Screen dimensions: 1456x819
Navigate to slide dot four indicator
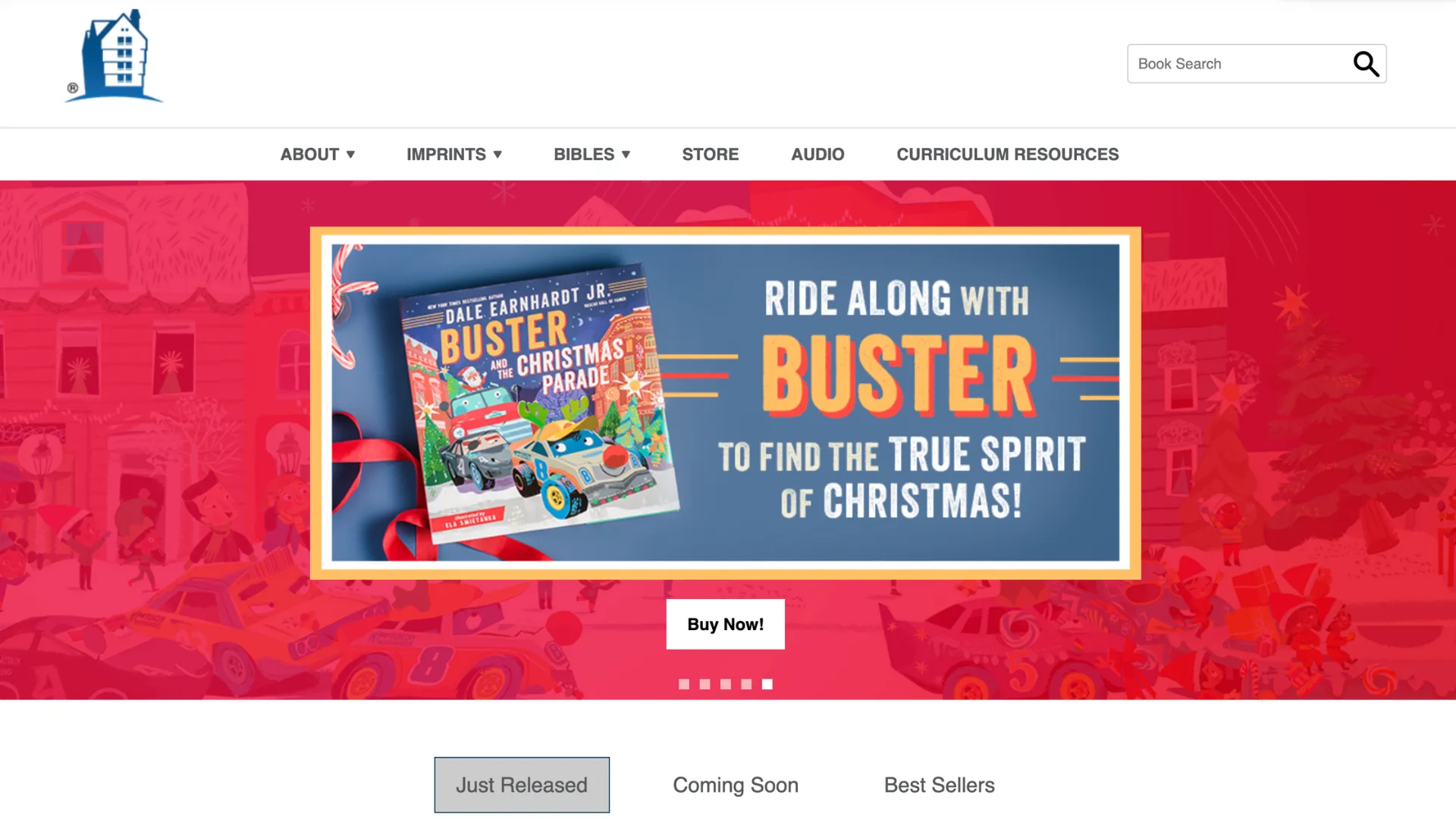point(746,684)
